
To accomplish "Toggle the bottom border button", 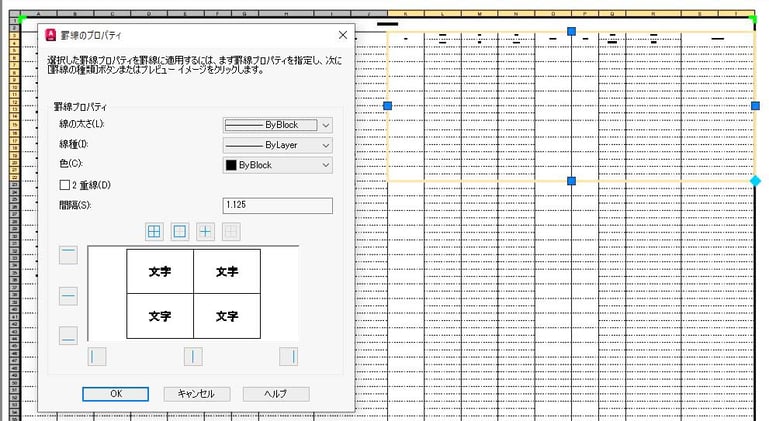I will [x=68, y=336].
